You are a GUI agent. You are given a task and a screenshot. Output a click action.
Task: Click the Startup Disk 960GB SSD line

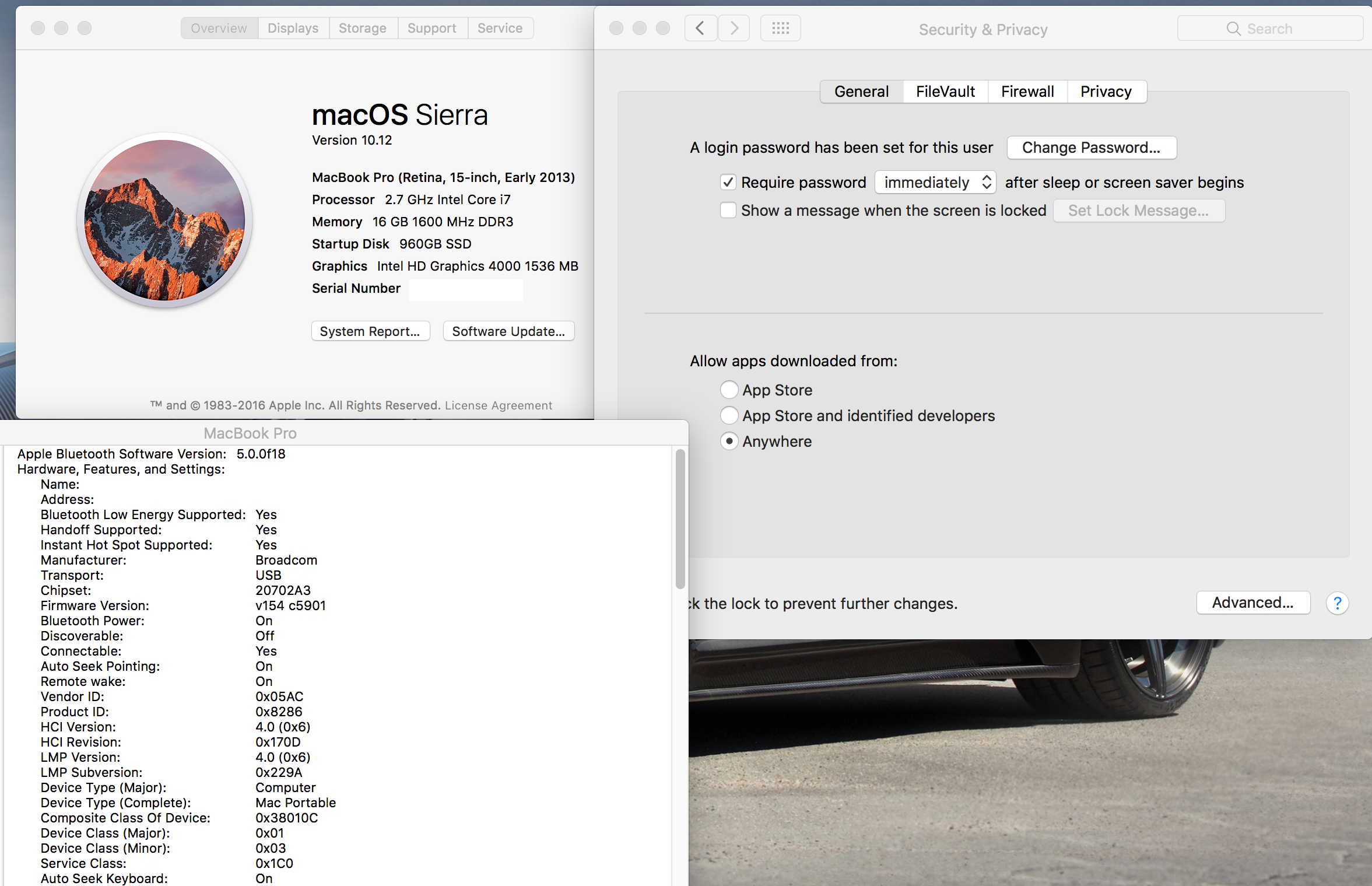(x=391, y=244)
